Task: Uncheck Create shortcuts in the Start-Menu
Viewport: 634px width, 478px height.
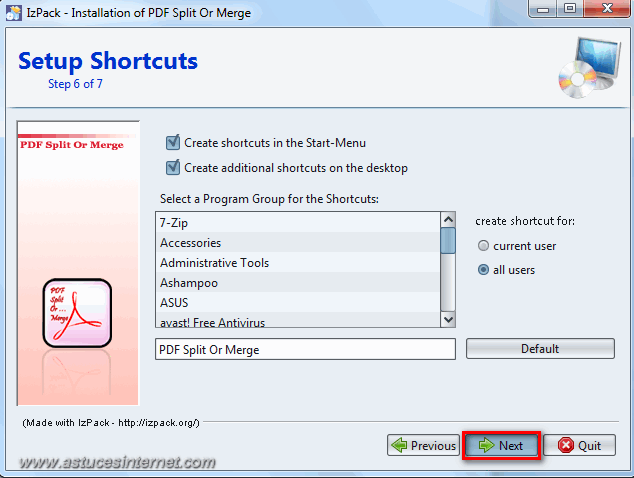Action: tap(173, 143)
